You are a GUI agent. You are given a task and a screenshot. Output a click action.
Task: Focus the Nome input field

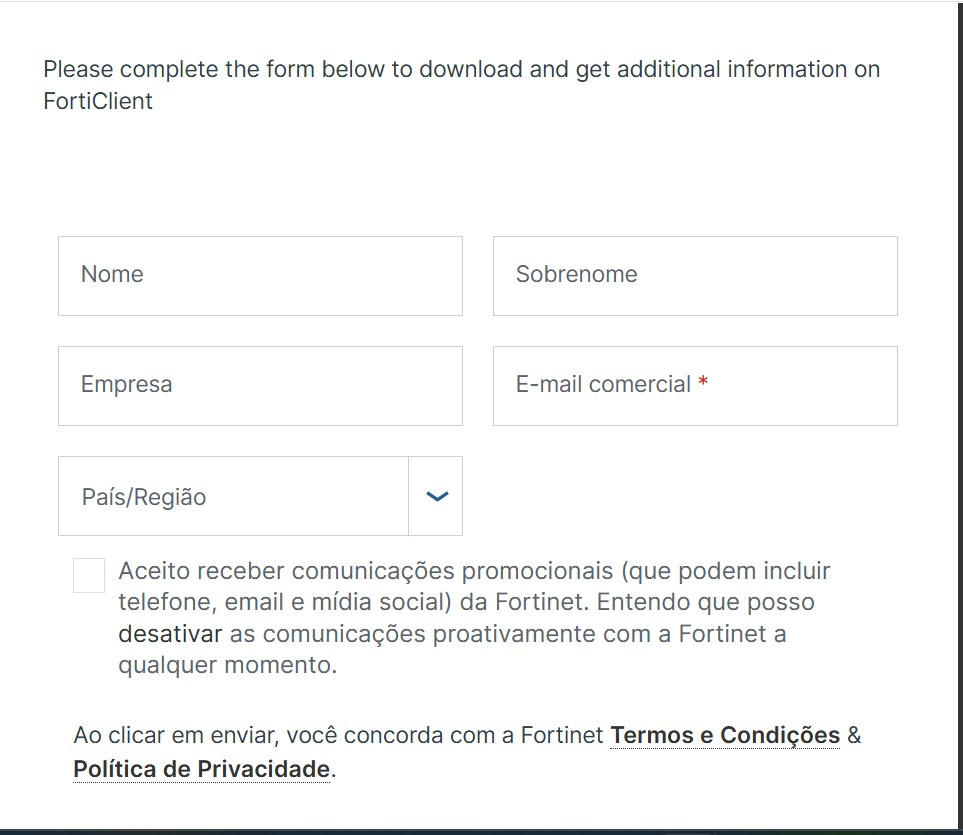[x=260, y=276]
